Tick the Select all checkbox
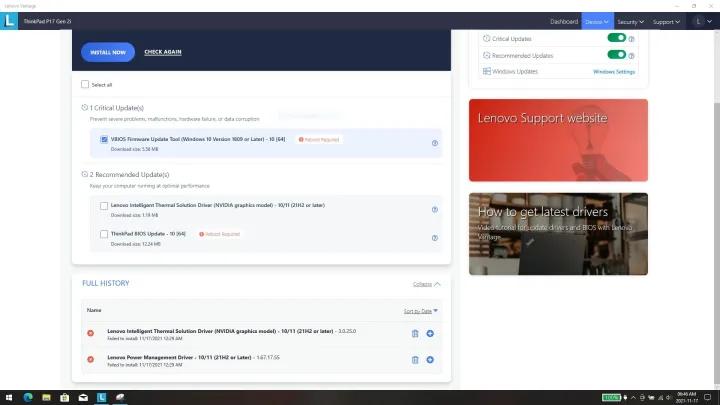The image size is (720, 405). point(85,84)
